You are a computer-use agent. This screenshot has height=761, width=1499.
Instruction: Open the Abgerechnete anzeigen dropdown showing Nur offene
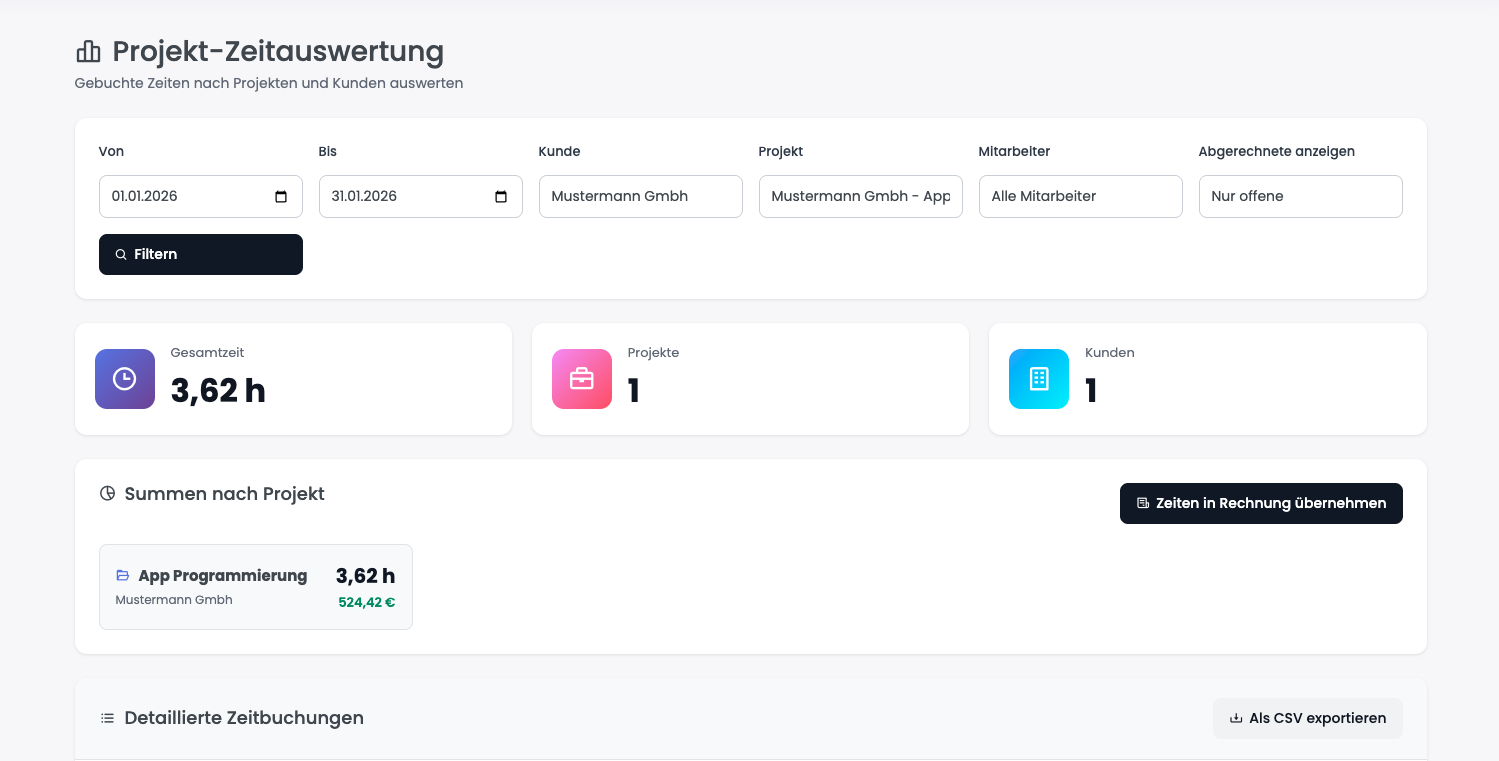coord(1300,196)
